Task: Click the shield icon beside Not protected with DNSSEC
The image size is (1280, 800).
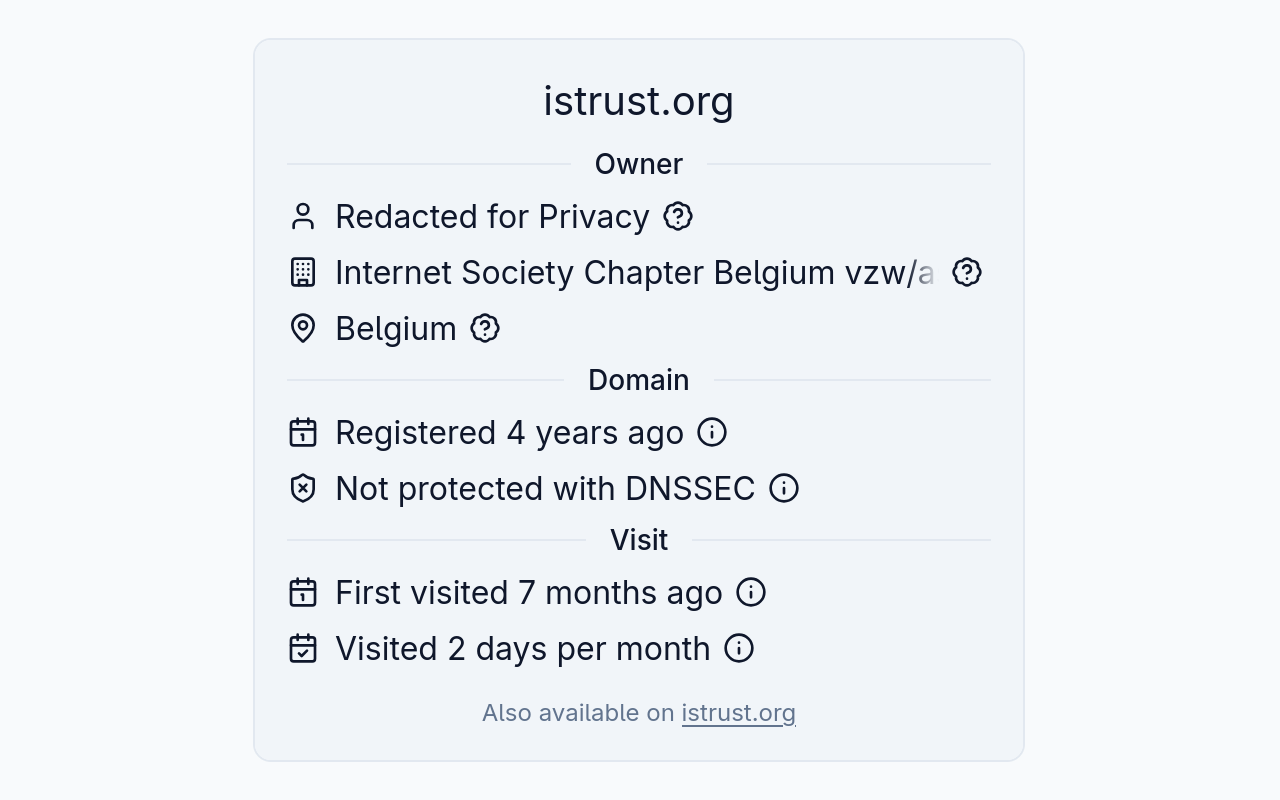Action: (x=303, y=488)
